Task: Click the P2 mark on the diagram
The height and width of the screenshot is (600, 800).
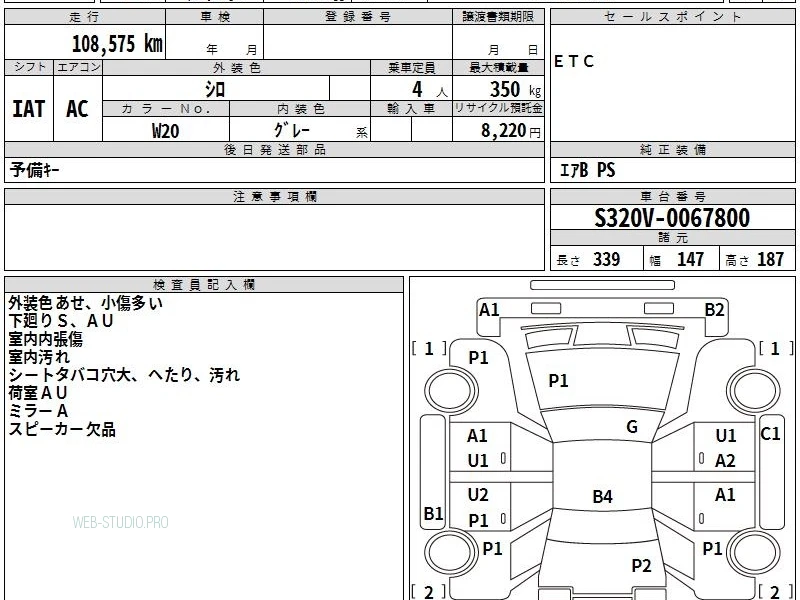Action: pyautogui.click(x=641, y=566)
